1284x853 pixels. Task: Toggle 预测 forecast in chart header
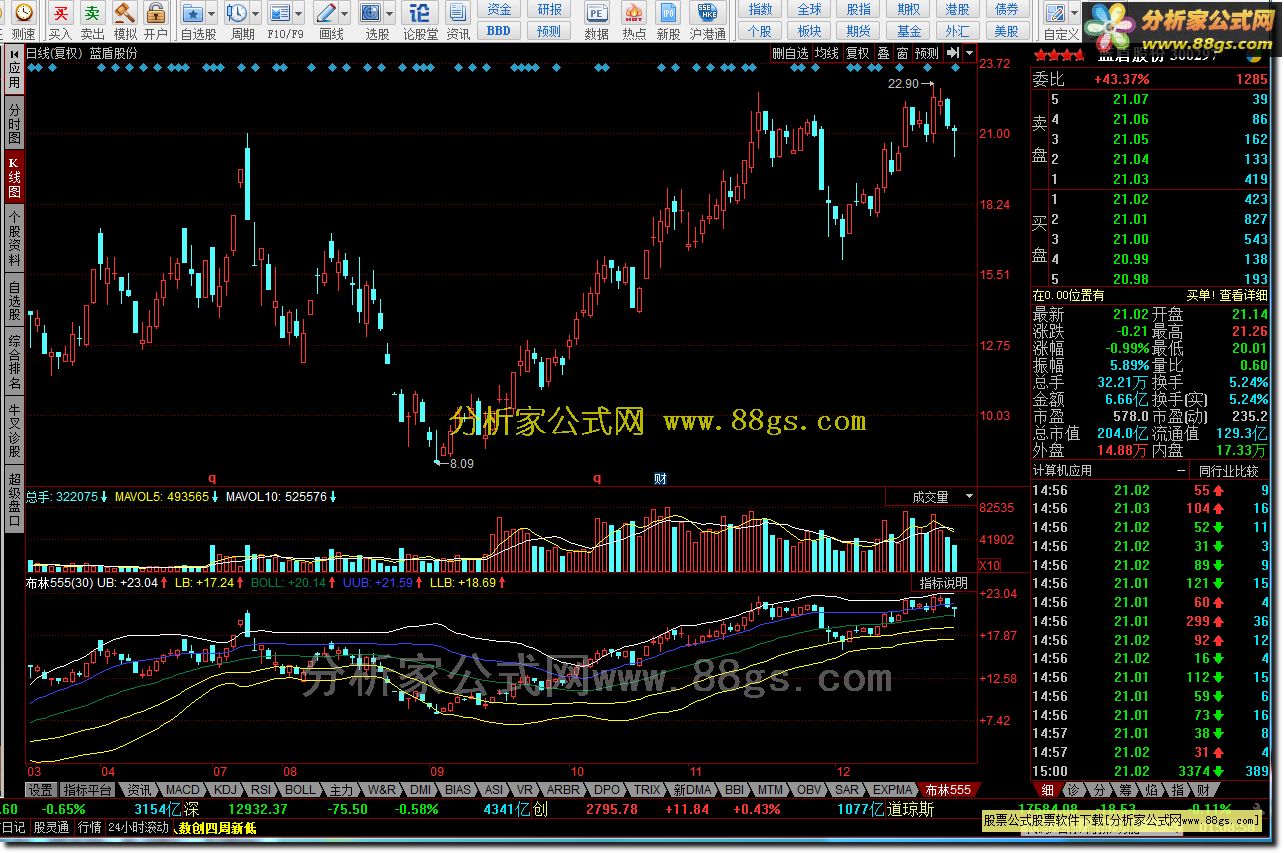tap(927, 53)
